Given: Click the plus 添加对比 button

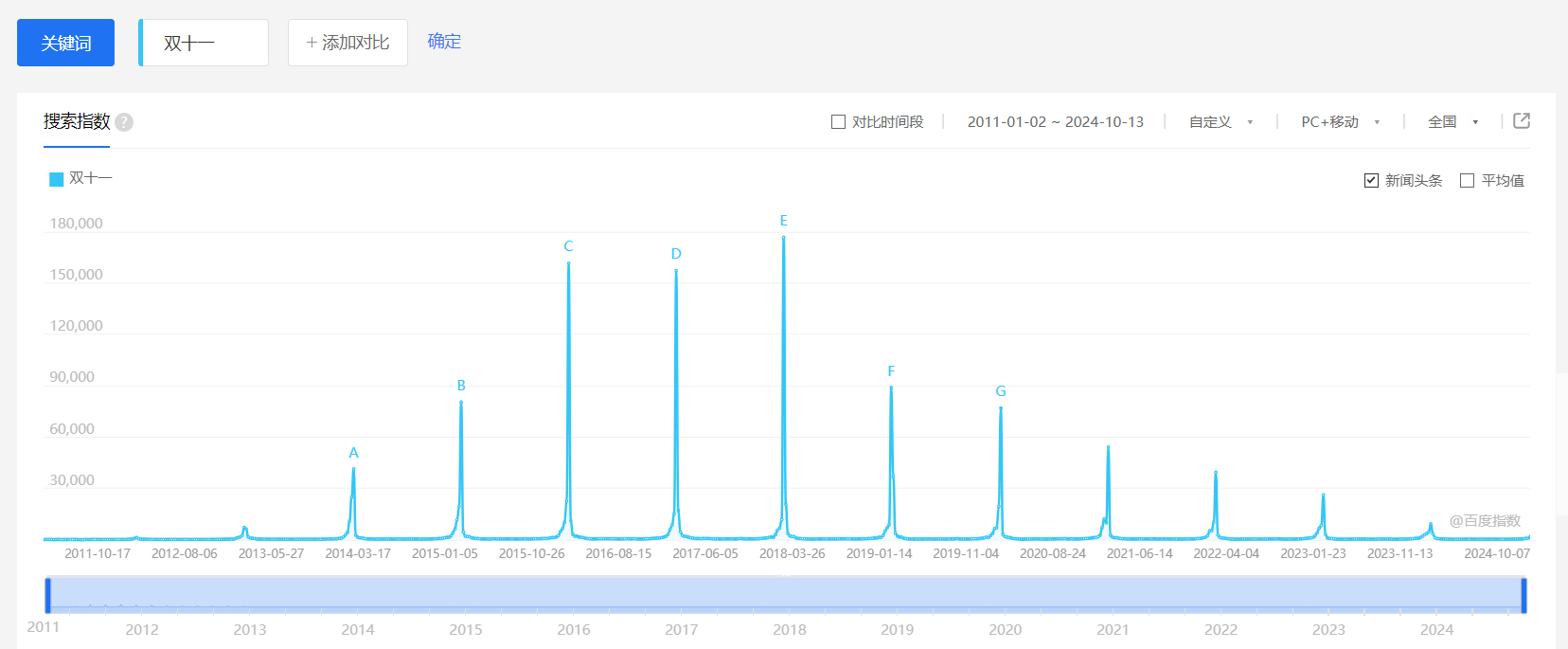Looking at the screenshot, I should 347,43.
